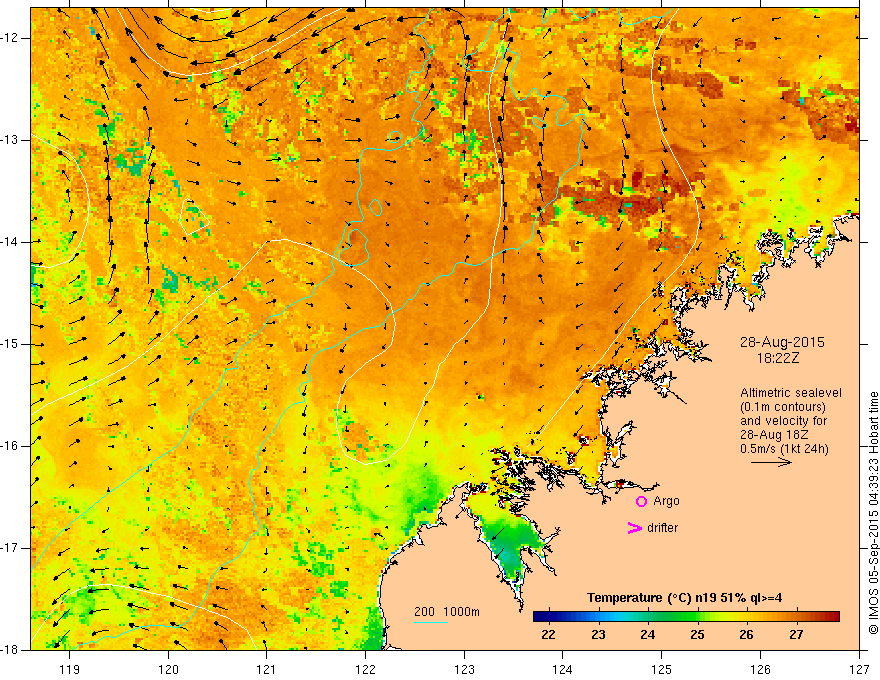
Task: Click the '123' longitude axis label
Action: pyautogui.click(x=464, y=669)
